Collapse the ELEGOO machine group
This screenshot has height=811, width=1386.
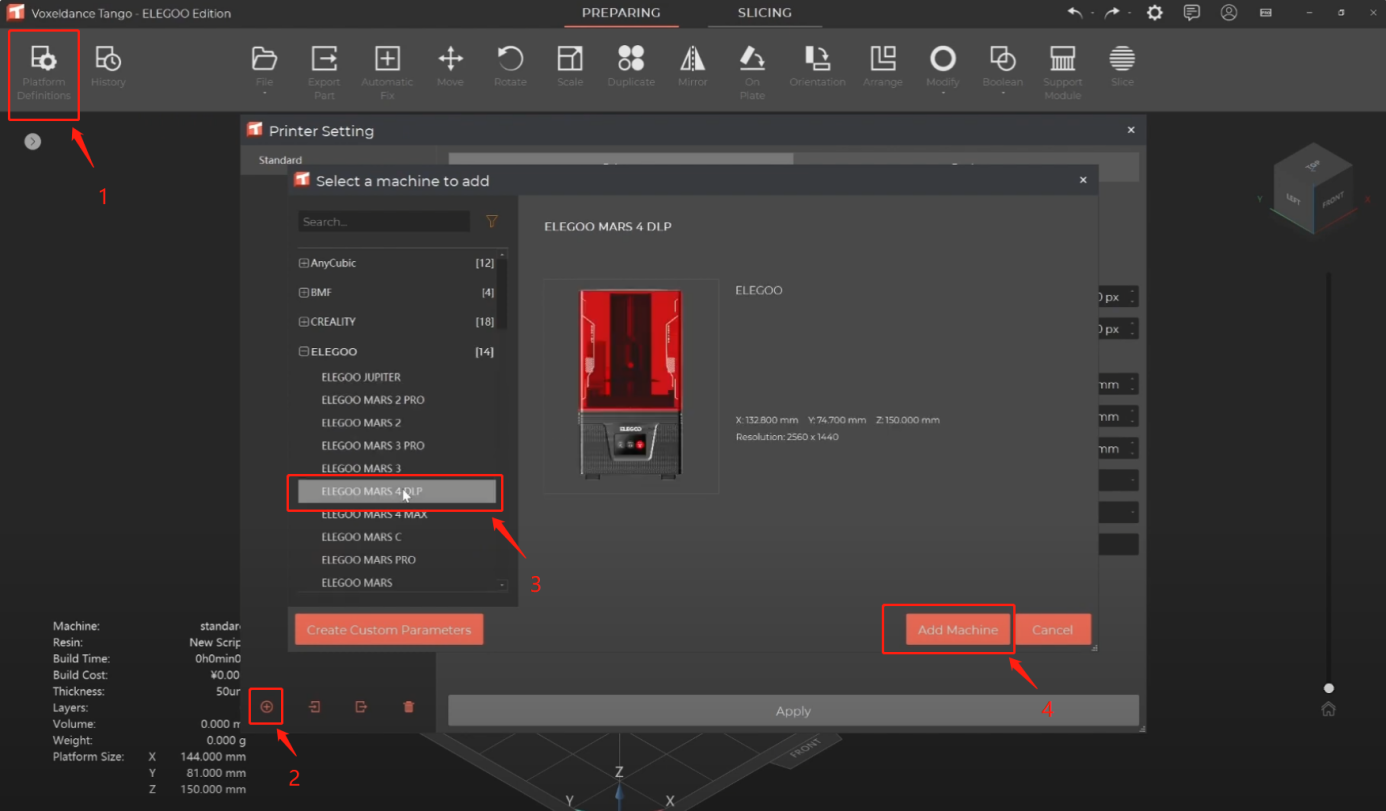tap(304, 352)
